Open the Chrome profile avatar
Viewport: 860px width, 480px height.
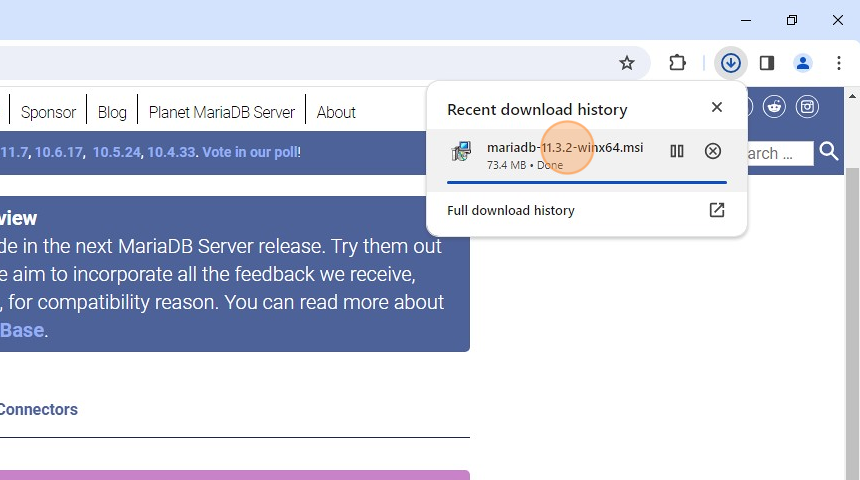[803, 63]
